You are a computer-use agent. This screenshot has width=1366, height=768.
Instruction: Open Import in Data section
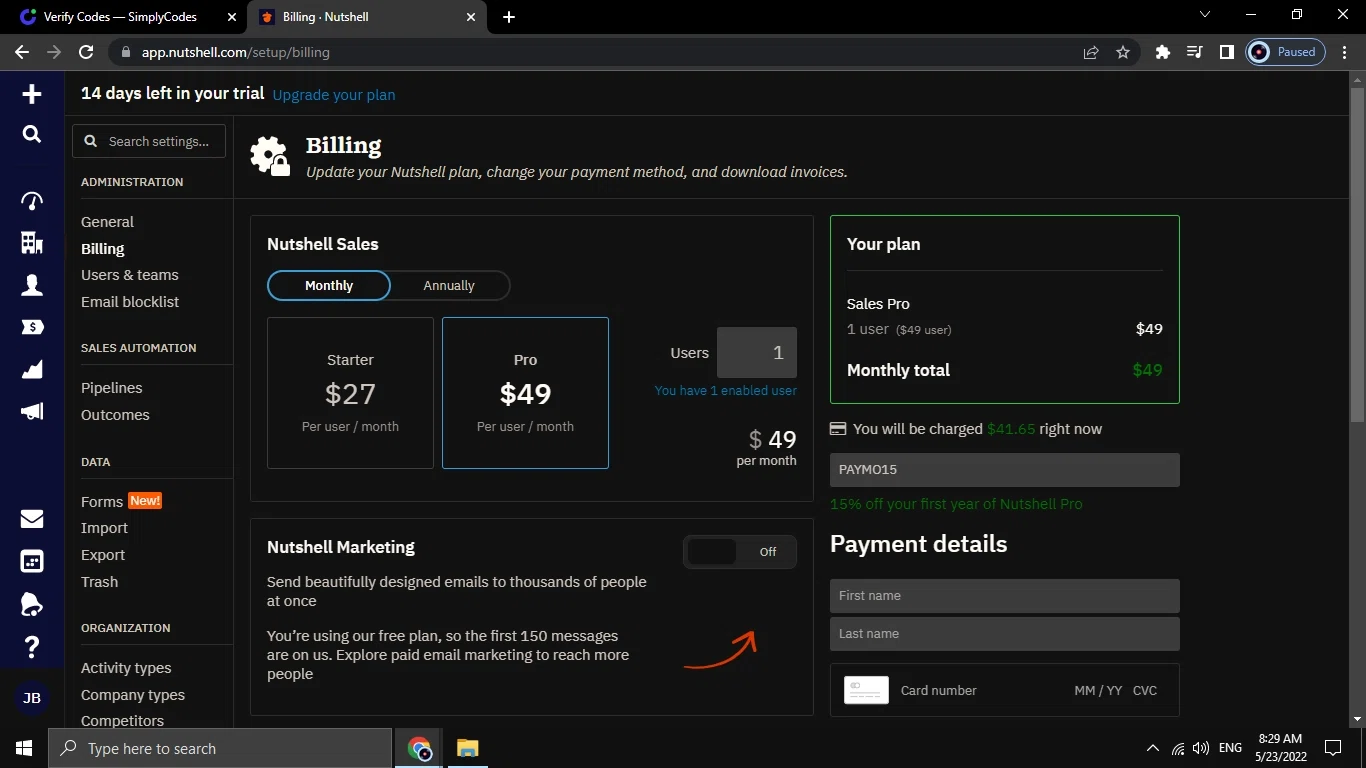click(104, 528)
